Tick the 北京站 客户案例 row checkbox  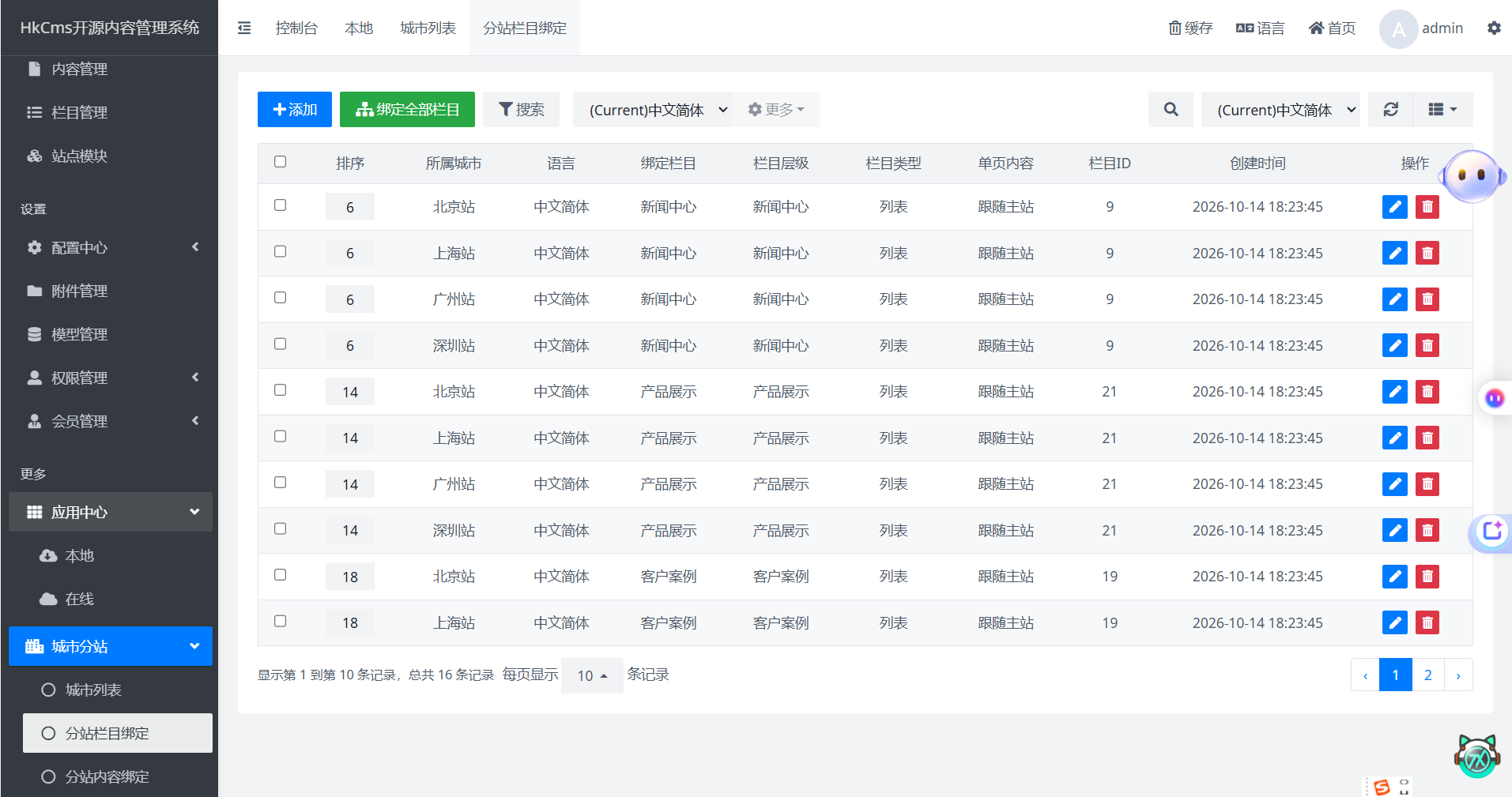tap(281, 575)
